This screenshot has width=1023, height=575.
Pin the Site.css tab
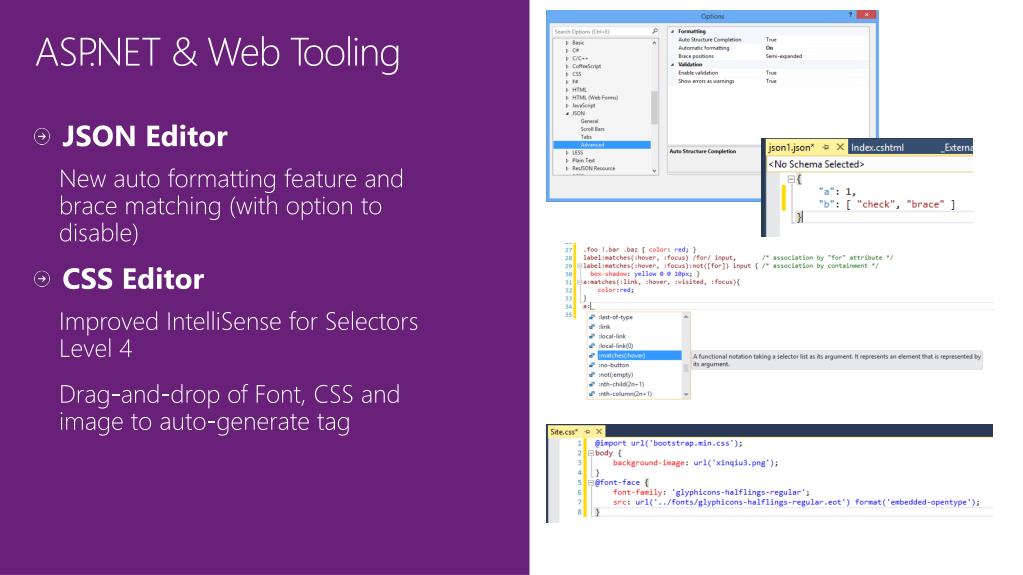(x=587, y=431)
